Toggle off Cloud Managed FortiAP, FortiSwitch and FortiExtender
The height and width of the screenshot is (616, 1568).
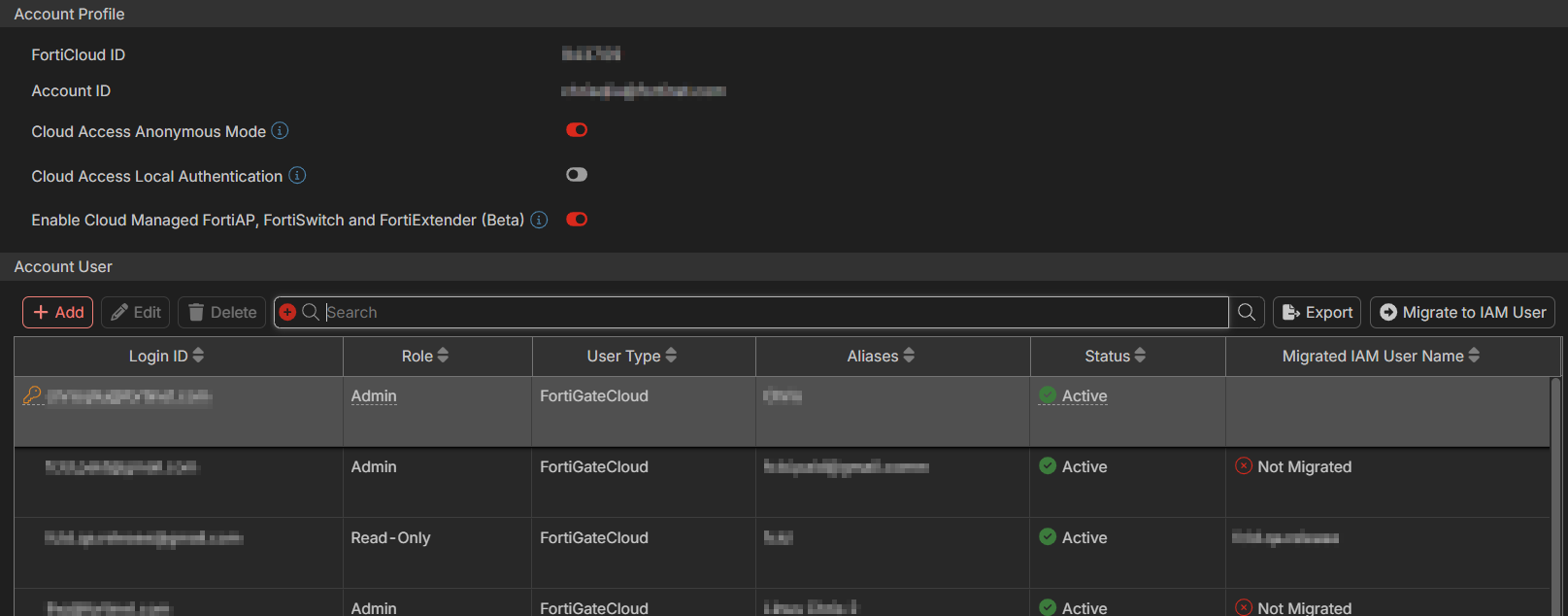click(577, 220)
